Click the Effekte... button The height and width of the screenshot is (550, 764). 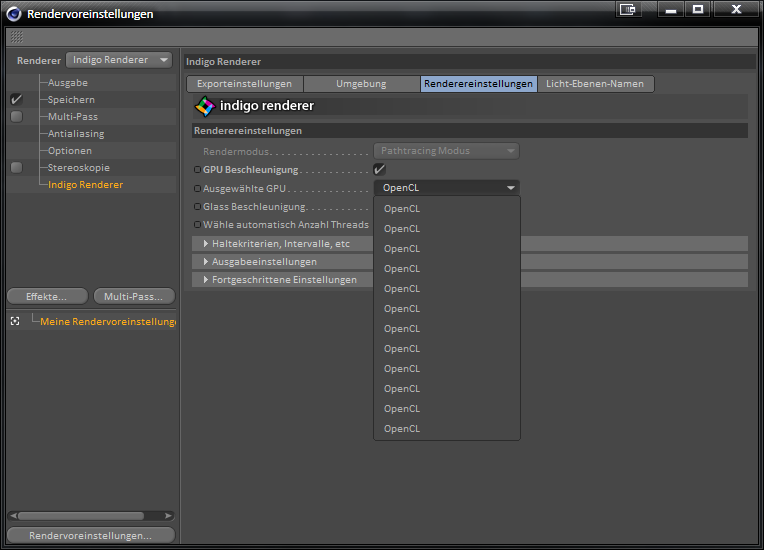(x=46, y=297)
